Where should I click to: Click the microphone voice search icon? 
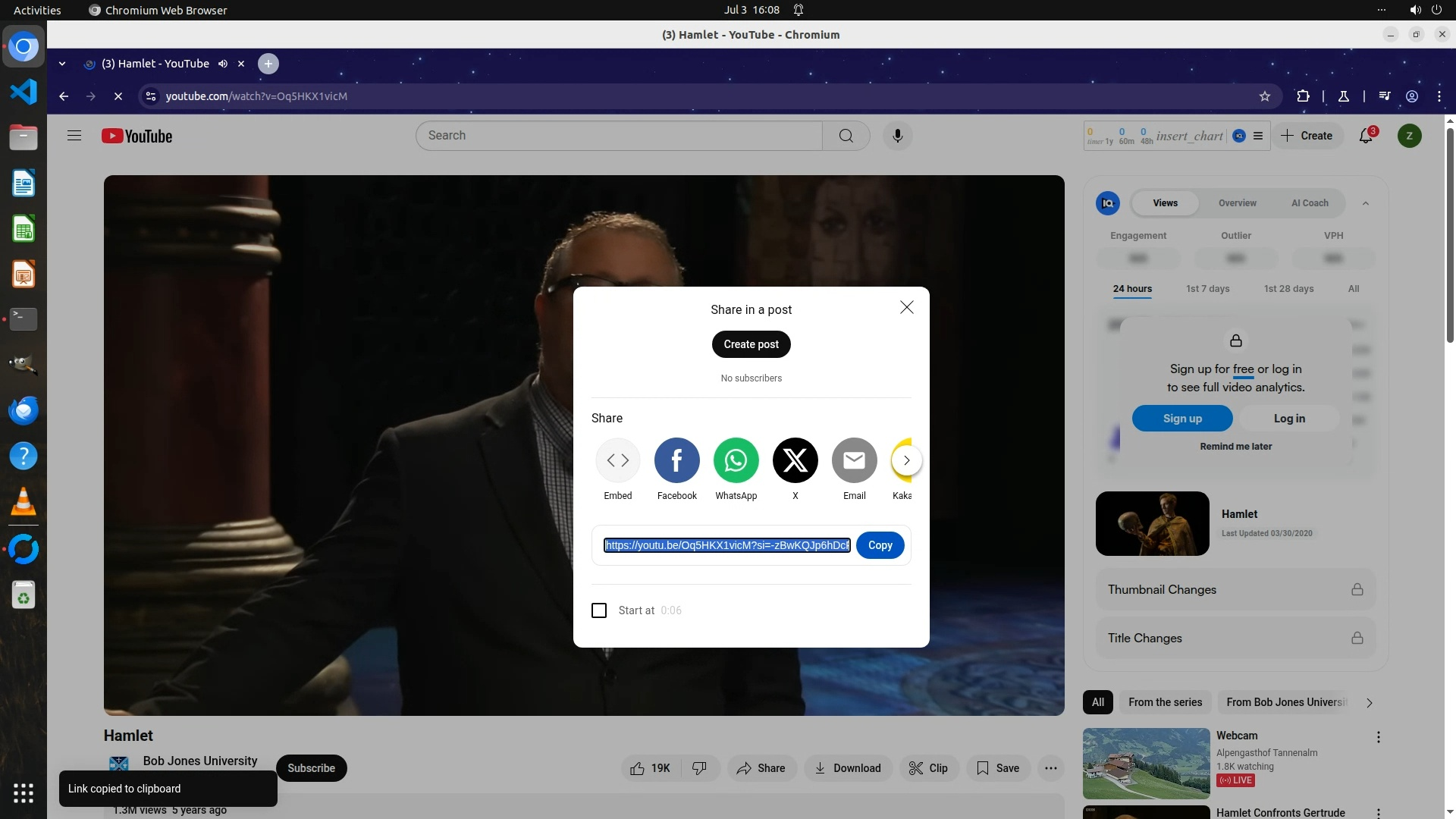coord(897,136)
